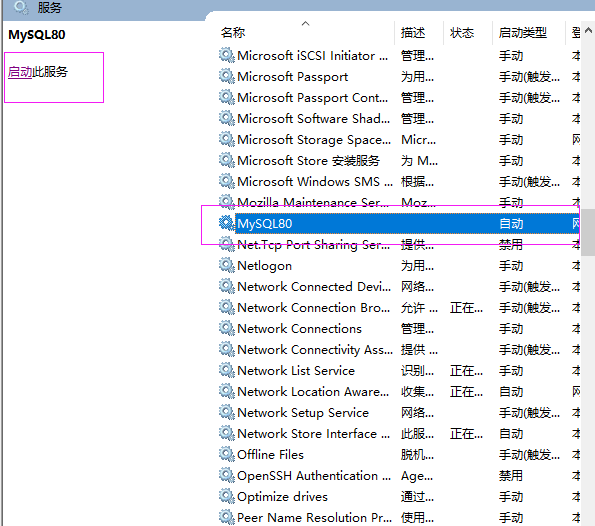Click the Offline Files gear icon
Screen dimensions: 595x526
point(227,454)
